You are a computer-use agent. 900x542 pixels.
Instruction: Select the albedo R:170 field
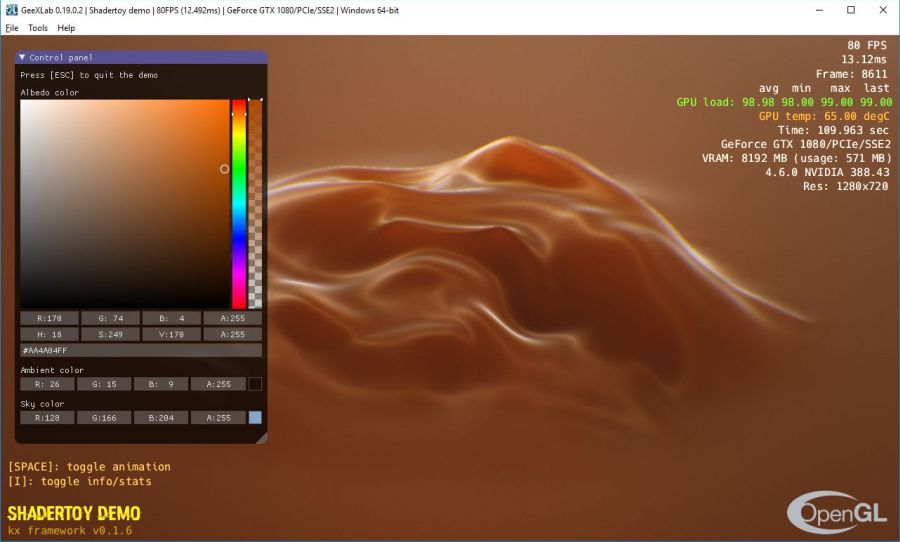pos(49,318)
